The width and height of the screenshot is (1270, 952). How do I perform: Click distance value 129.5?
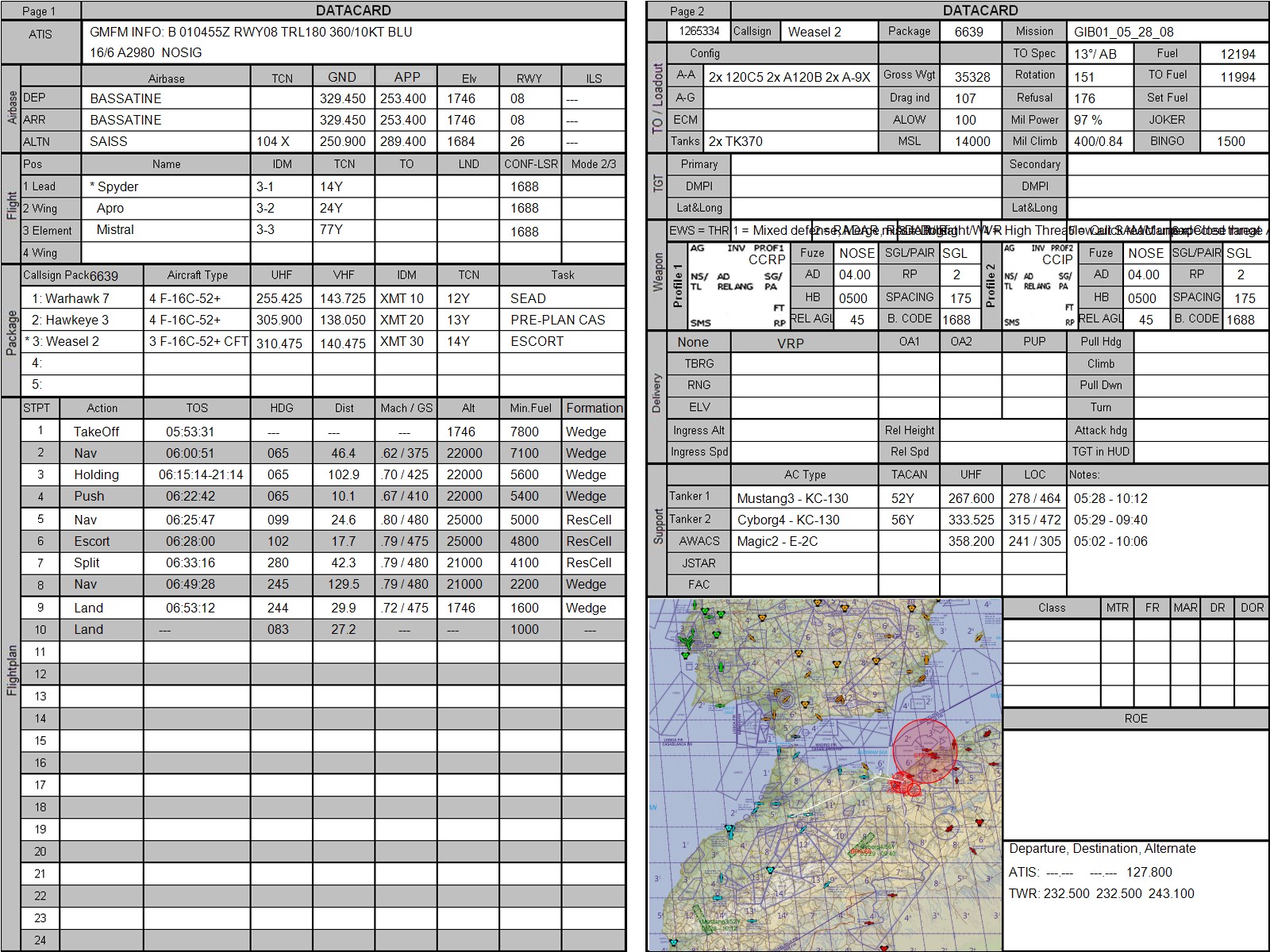[344, 584]
